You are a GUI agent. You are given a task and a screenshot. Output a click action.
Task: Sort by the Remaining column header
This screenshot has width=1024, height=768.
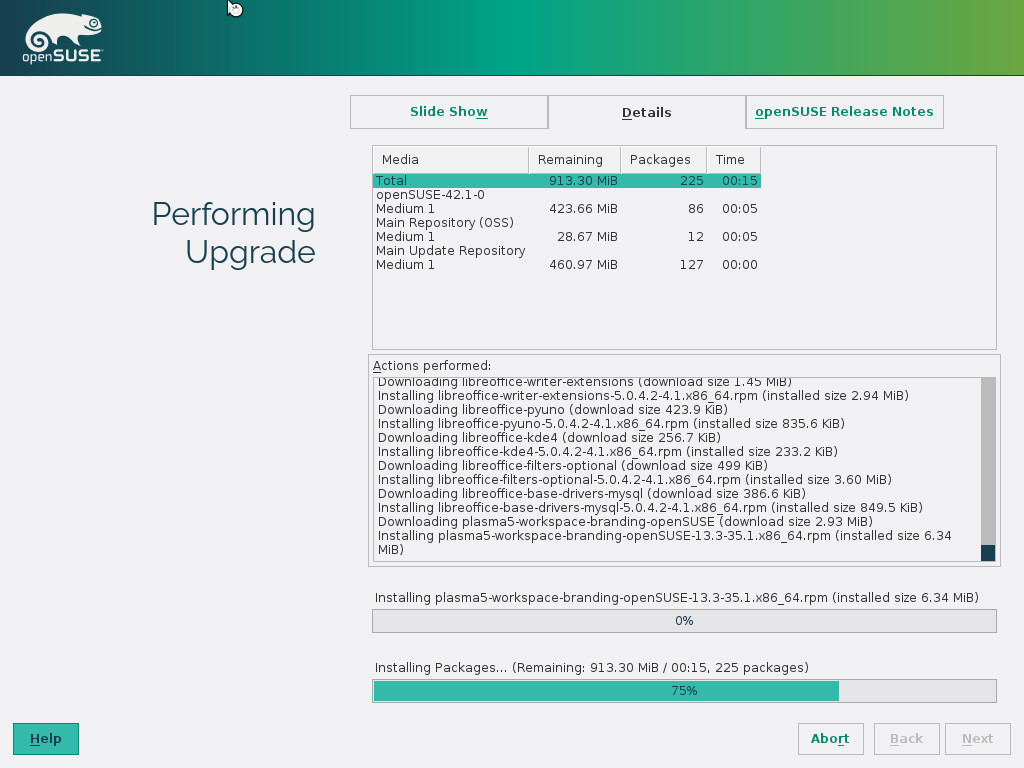pyautogui.click(x=573, y=160)
